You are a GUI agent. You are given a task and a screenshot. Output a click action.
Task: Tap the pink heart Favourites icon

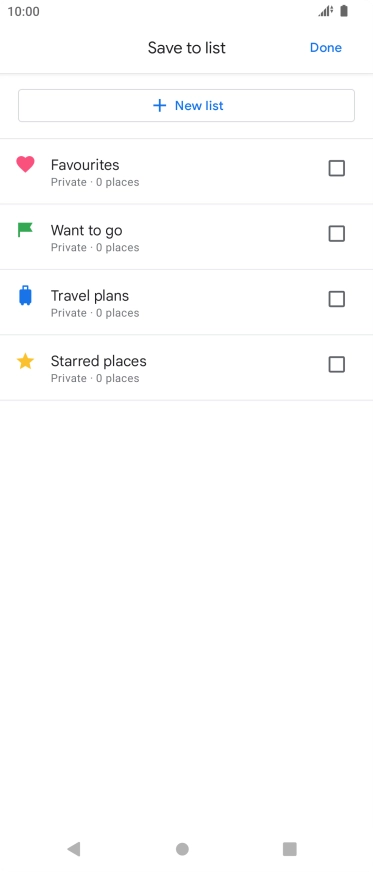tap(25, 164)
